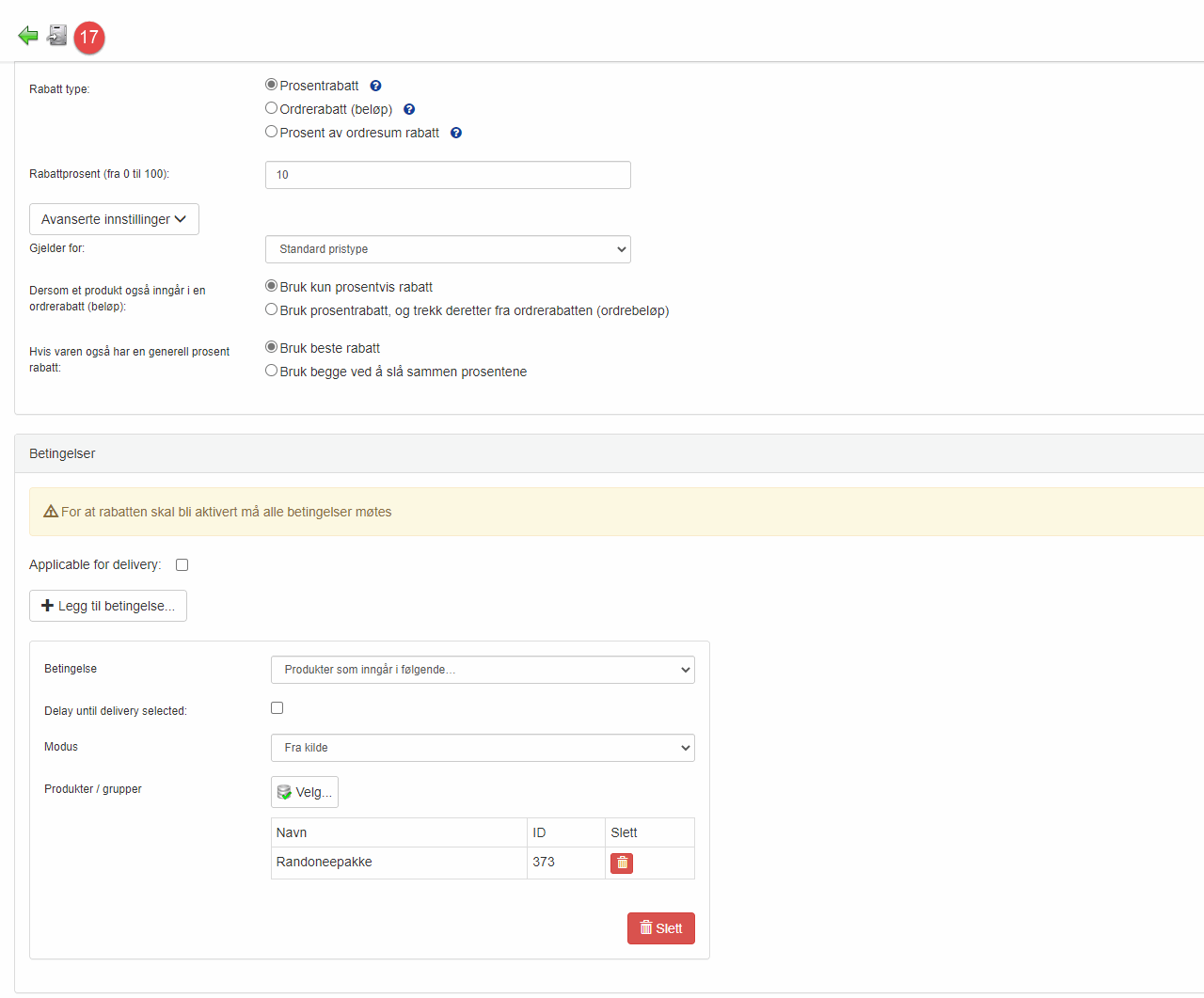Tick Delay until delivery selected checkbox

(x=277, y=708)
